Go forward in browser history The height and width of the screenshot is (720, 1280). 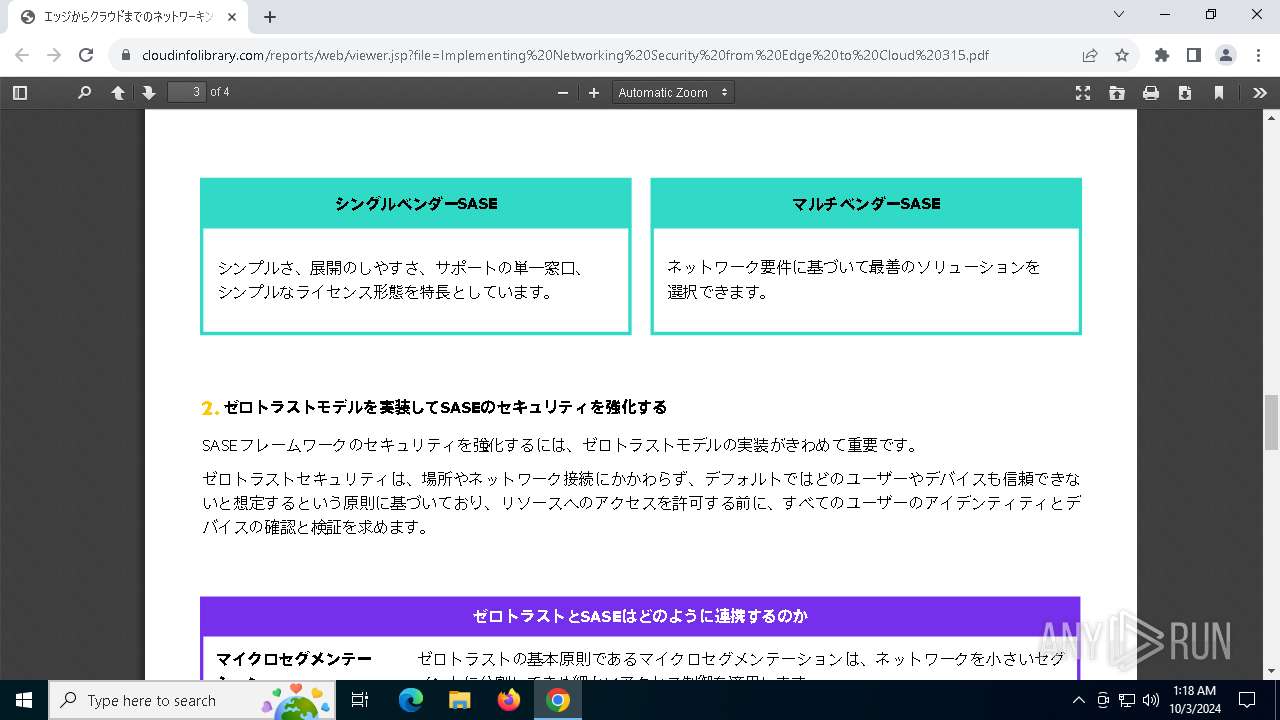(54, 55)
